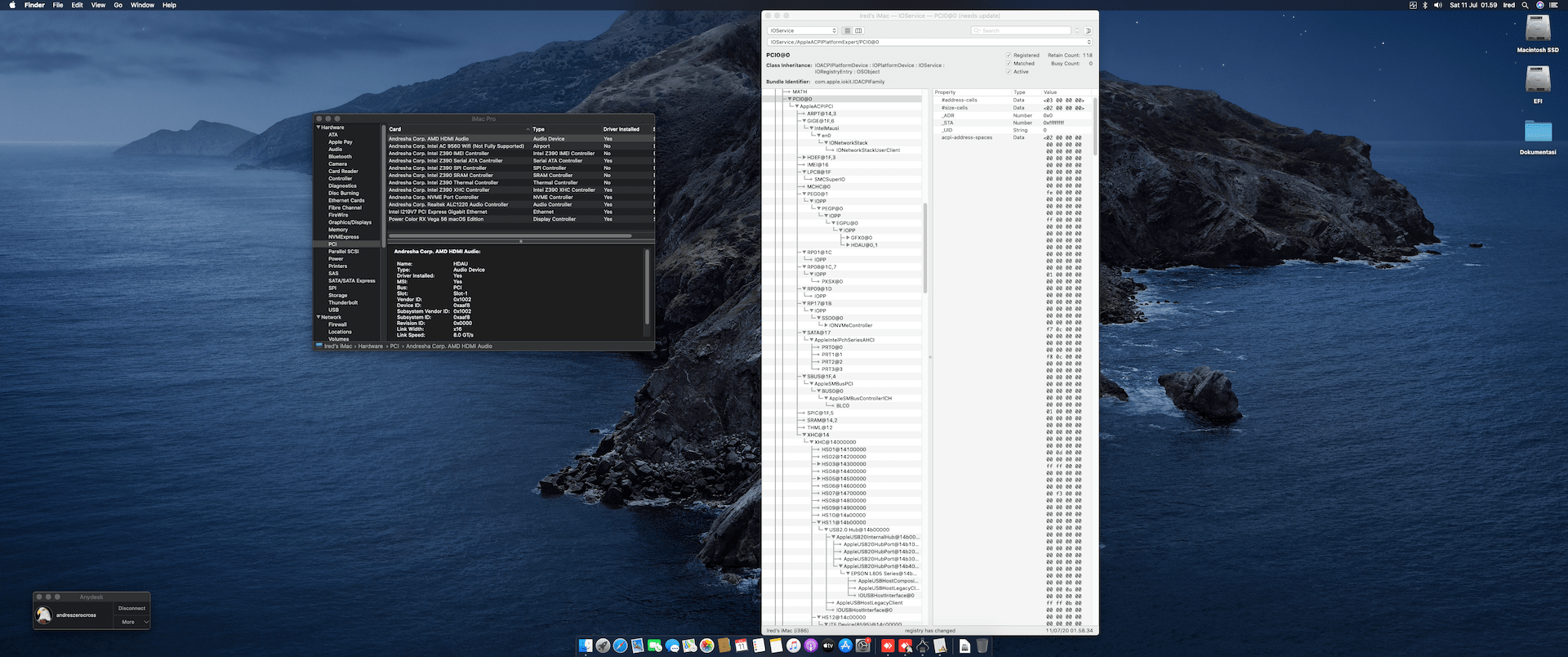Screen dimensions: 1568x657
Task: Click Disconnect in the Anydesk window
Action: 131,608
